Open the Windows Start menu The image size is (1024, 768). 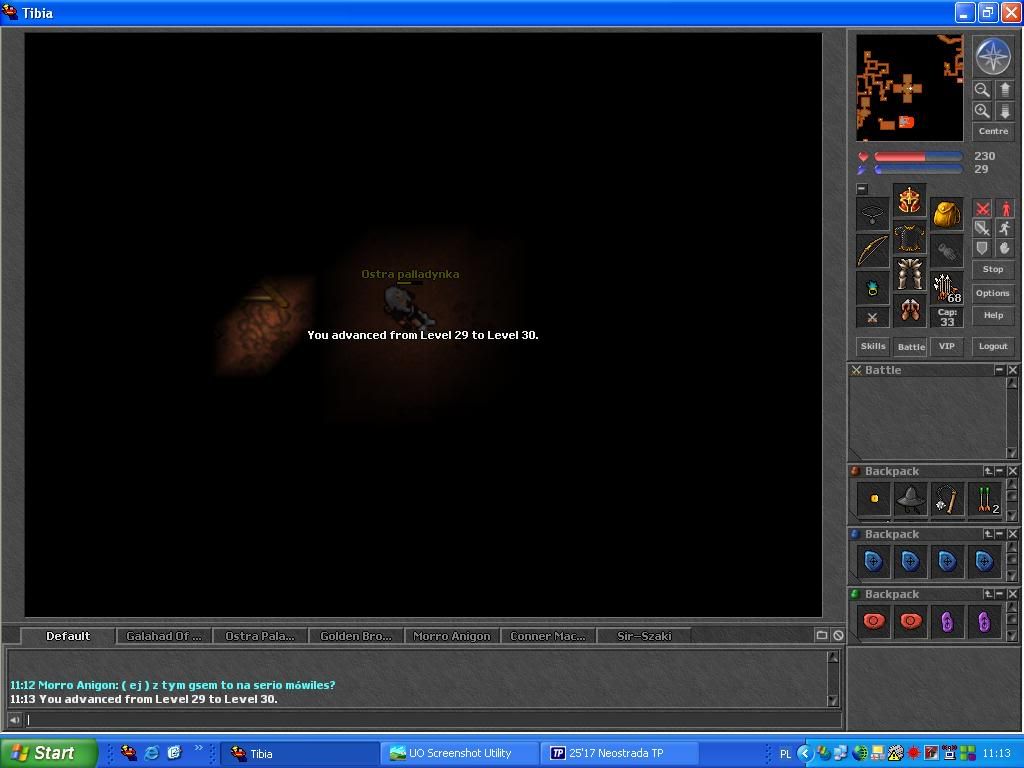coord(49,753)
